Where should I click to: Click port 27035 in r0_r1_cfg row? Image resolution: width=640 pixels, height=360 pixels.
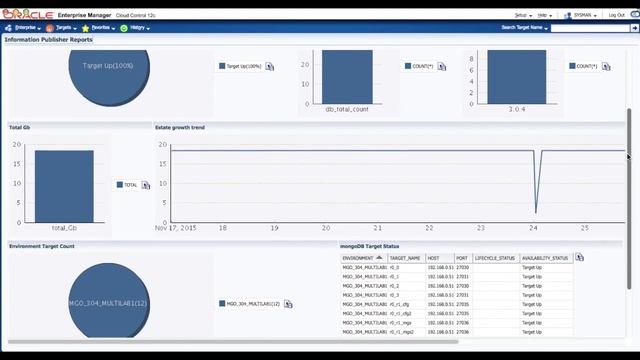(x=462, y=304)
